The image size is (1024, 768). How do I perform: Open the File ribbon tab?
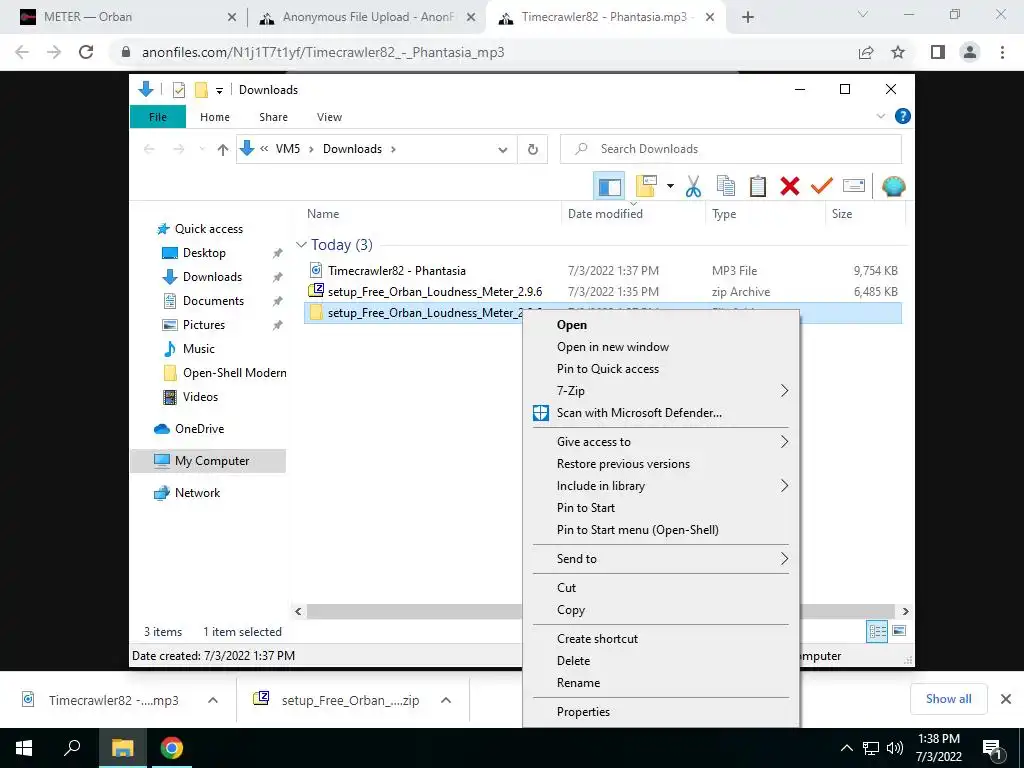(x=158, y=117)
